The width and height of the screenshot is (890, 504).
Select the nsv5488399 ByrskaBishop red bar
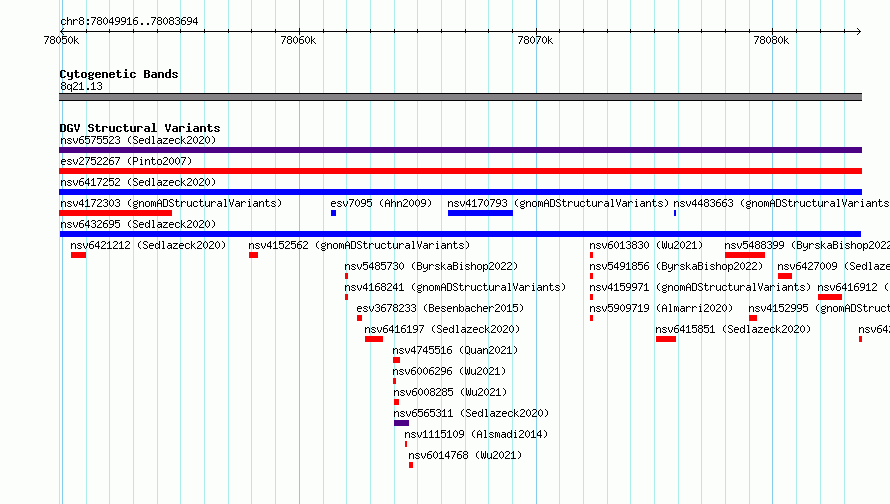pyautogui.click(x=745, y=255)
